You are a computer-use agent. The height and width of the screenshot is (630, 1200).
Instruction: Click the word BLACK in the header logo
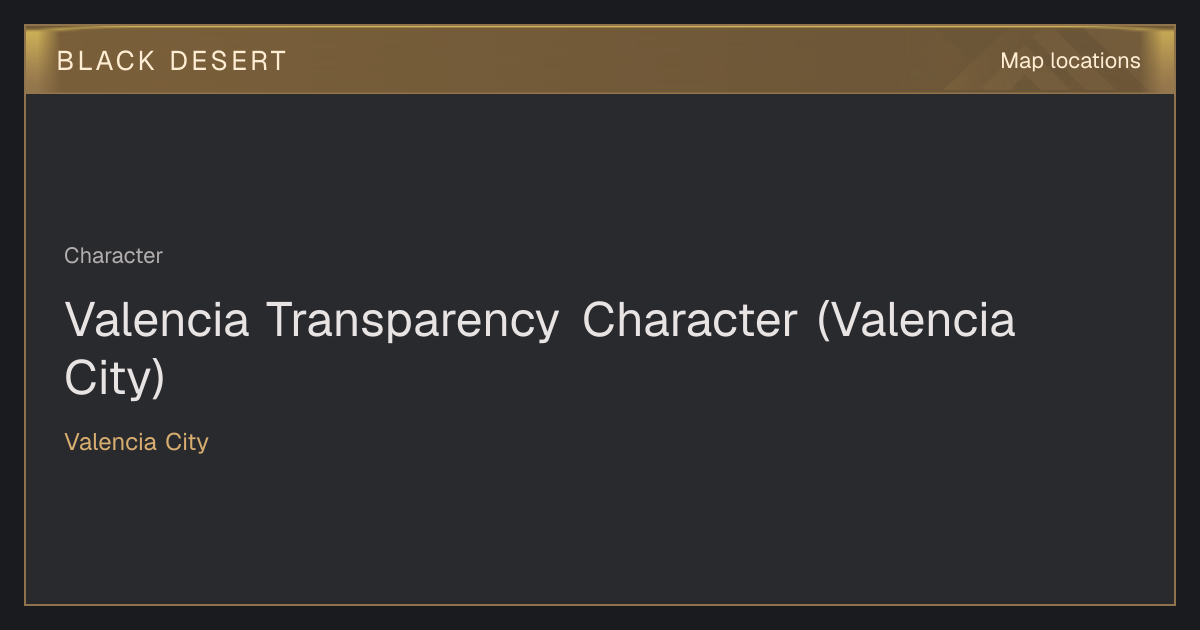[107, 61]
